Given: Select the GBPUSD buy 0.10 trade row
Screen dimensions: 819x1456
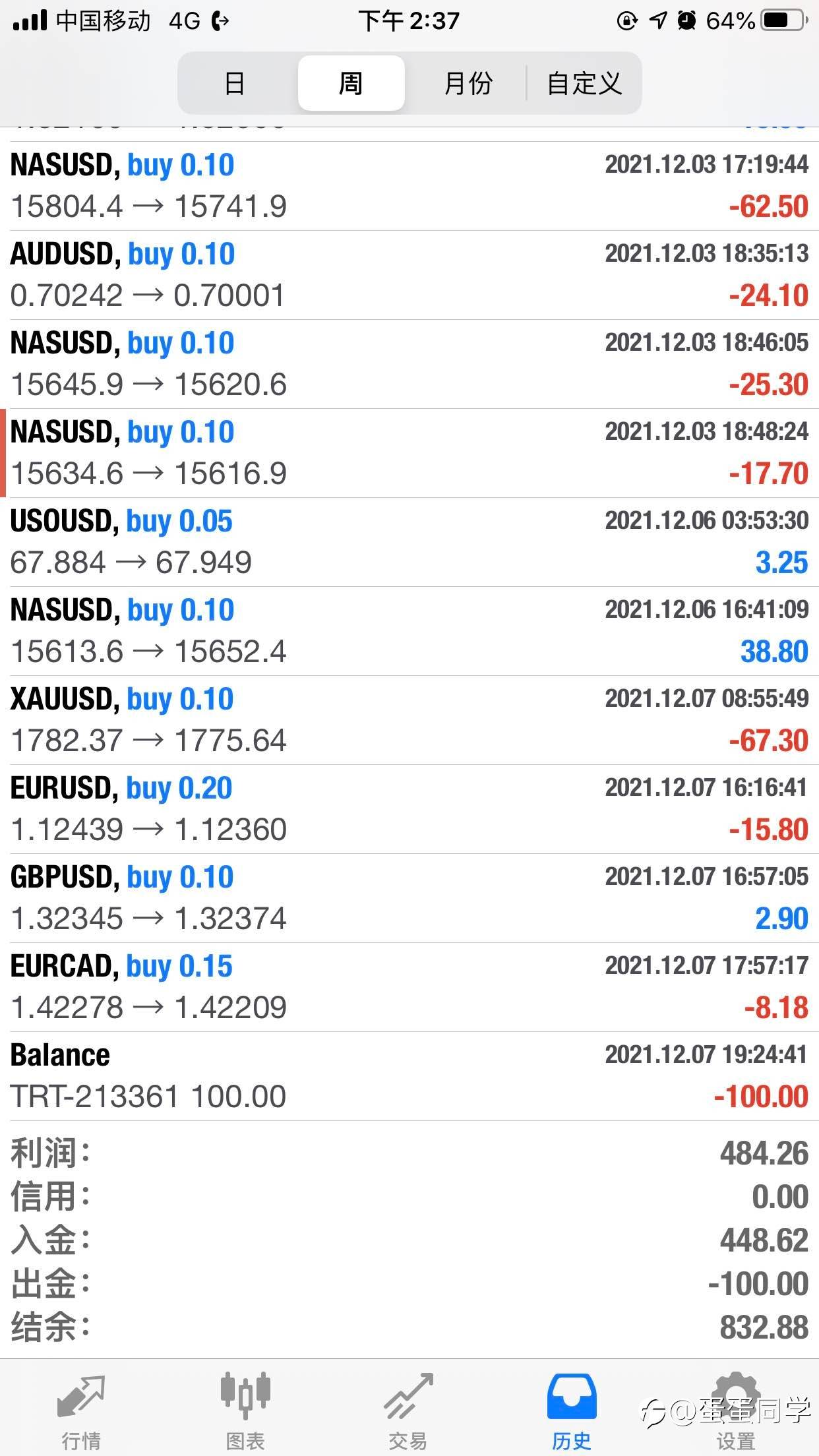Looking at the screenshot, I should 409,898.
